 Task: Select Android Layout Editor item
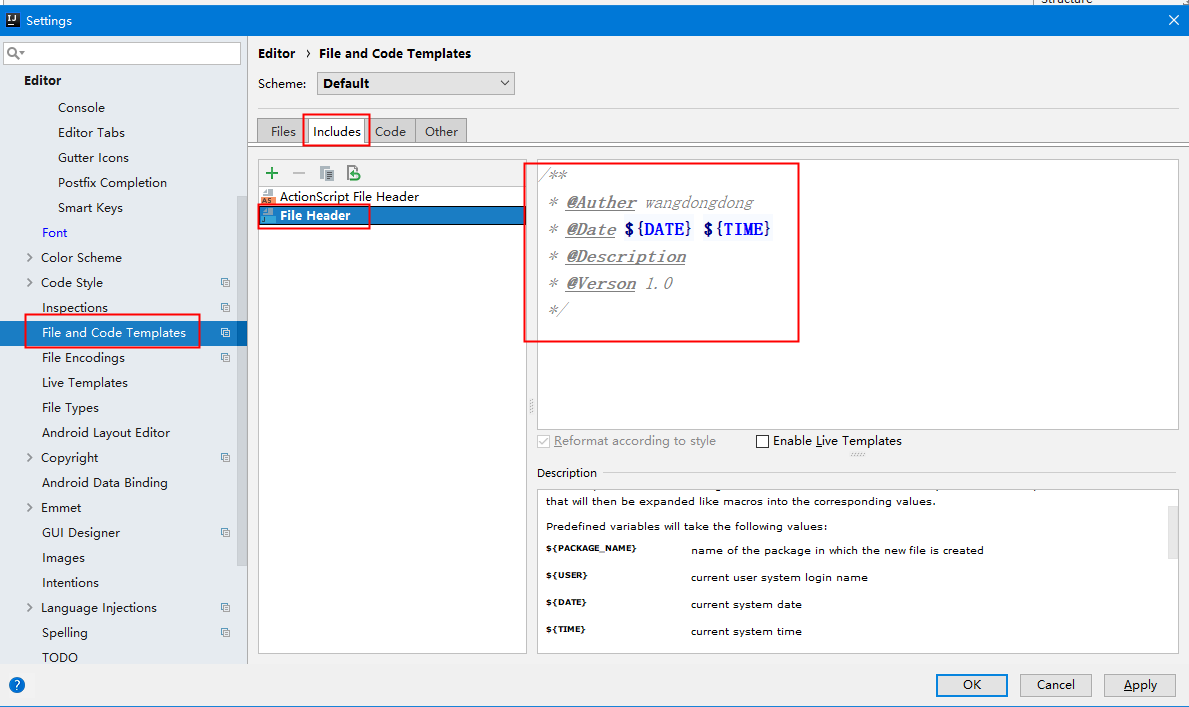[106, 432]
